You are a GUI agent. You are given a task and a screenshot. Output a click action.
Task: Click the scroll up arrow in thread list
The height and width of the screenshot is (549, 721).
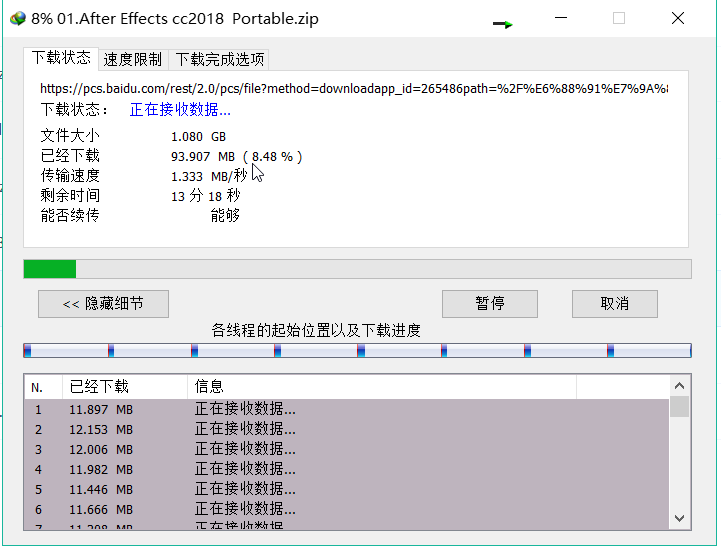tap(680, 386)
